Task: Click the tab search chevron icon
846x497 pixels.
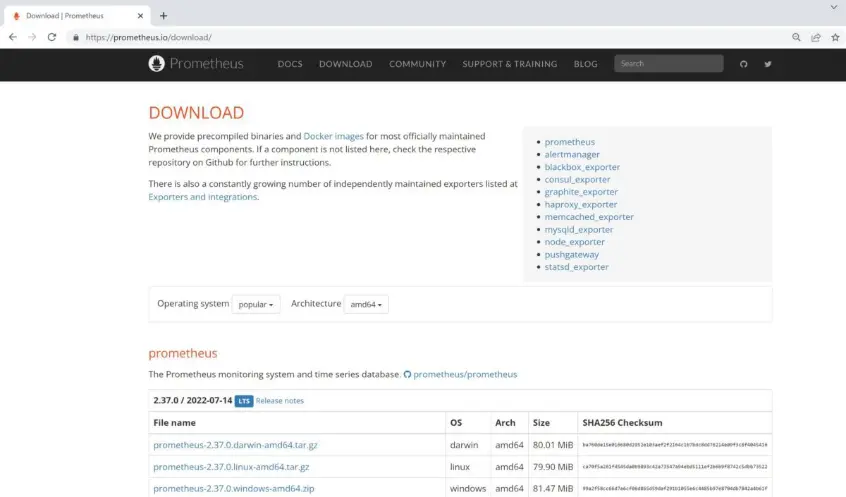Action: pos(834,8)
